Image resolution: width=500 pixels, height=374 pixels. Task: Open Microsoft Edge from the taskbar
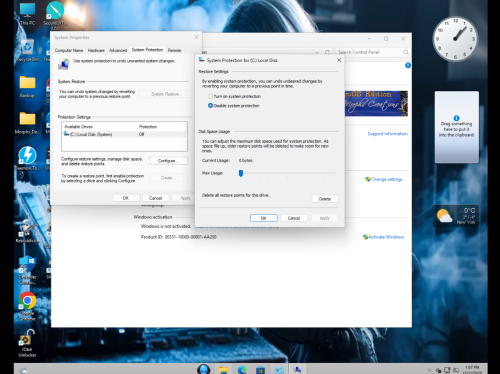click(x=242, y=370)
